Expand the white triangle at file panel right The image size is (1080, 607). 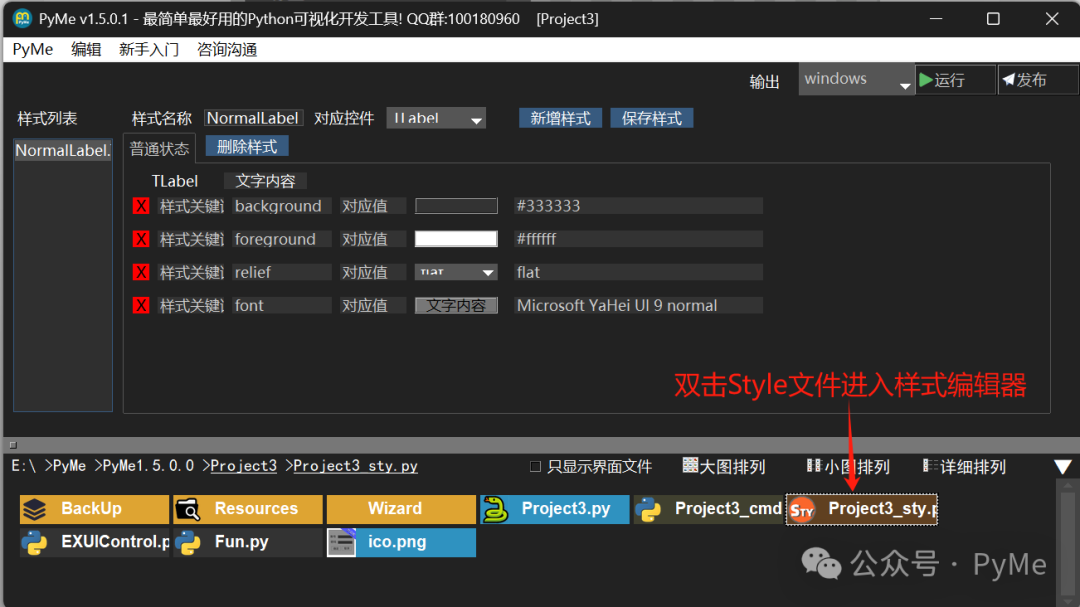coord(1063,467)
